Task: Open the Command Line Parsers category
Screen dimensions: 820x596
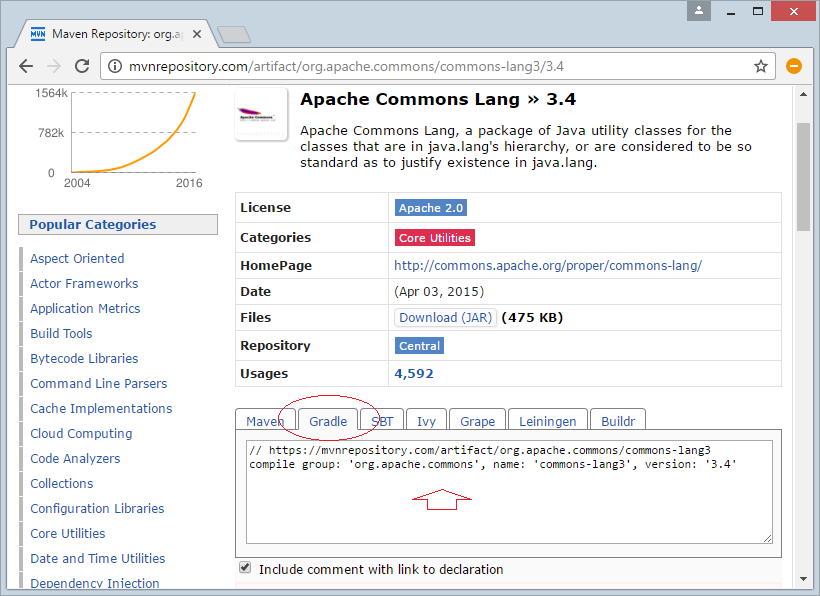Action: (99, 384)
